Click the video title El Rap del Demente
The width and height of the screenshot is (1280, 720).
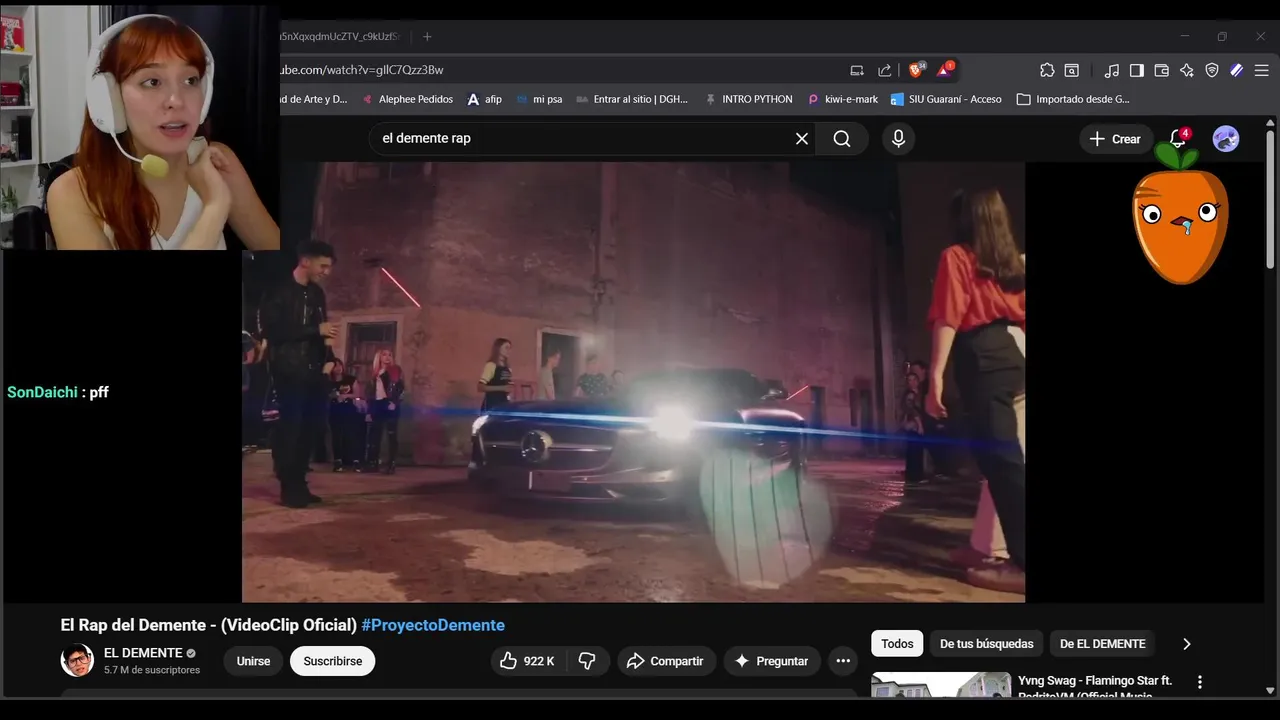coord(209,625)
